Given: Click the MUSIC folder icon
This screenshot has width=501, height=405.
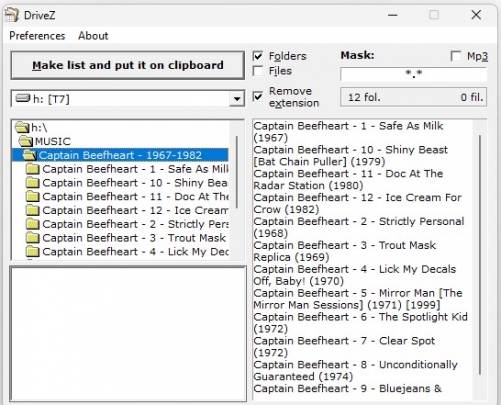Looking at the screenshot, I should [26, 141].
